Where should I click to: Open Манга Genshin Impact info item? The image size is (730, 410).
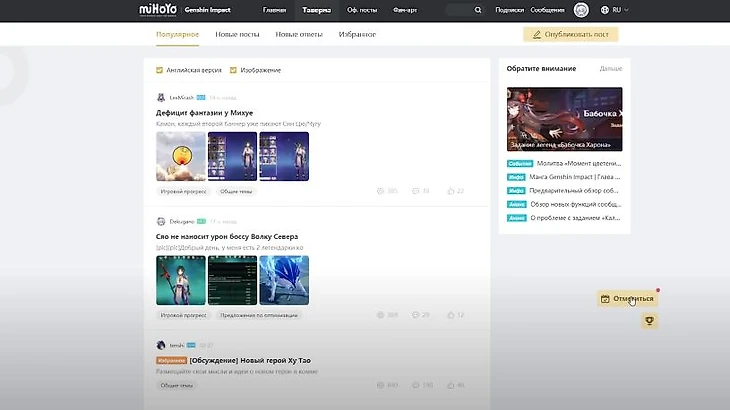click(563, 177)
